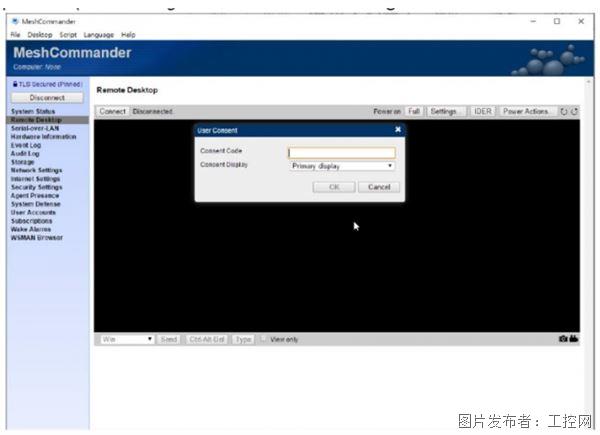Click the IDER button

click(x=483, y=111)
